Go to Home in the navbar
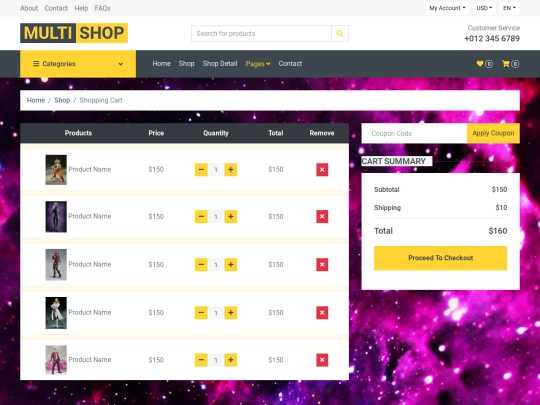The width and height of the screenshot is (540, 405). (162, 64)
